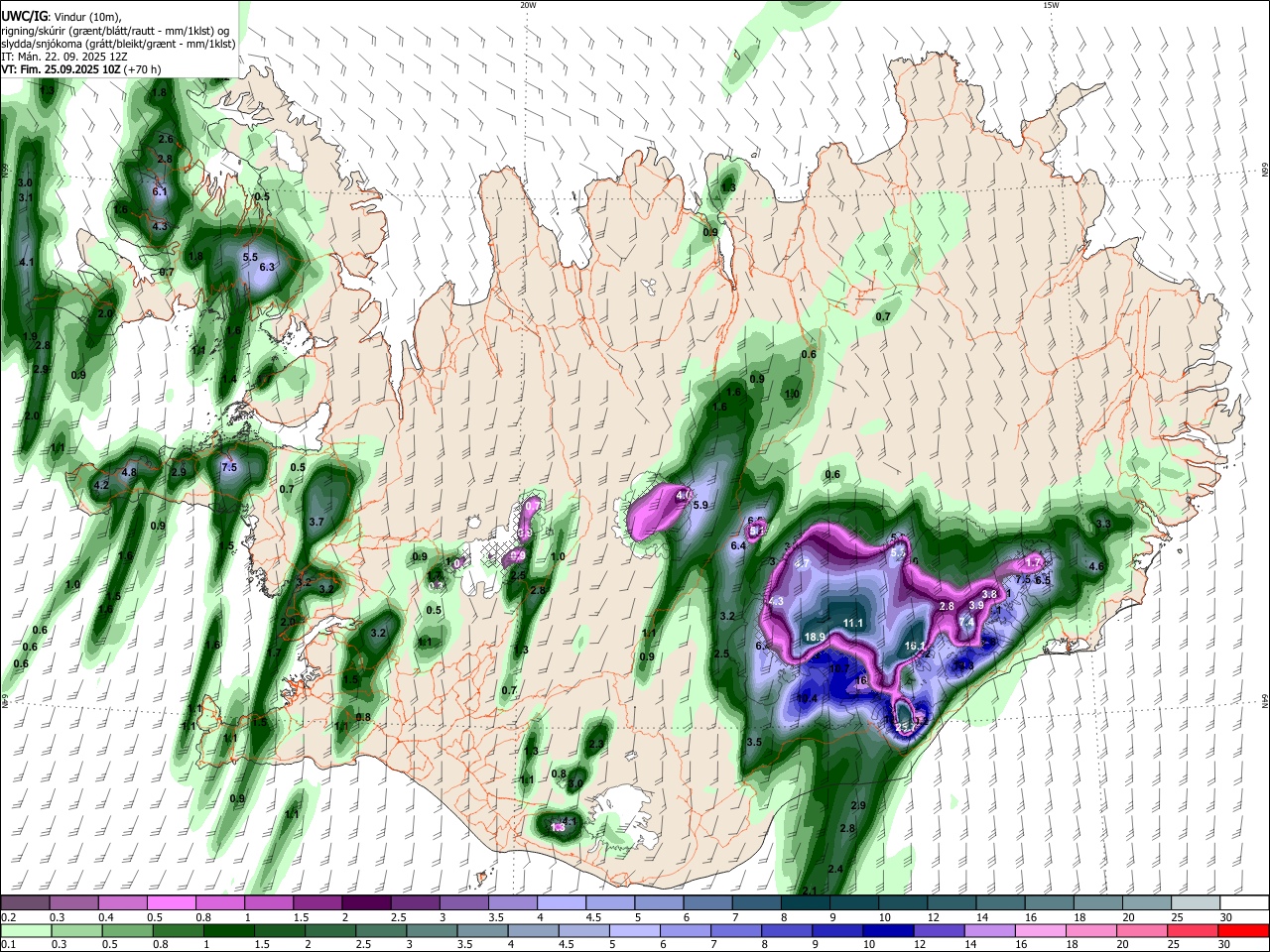Click the VT: Fim. 25.09.2025 10Z (+70 h) line
The image size is (1270, 952).
81,69
